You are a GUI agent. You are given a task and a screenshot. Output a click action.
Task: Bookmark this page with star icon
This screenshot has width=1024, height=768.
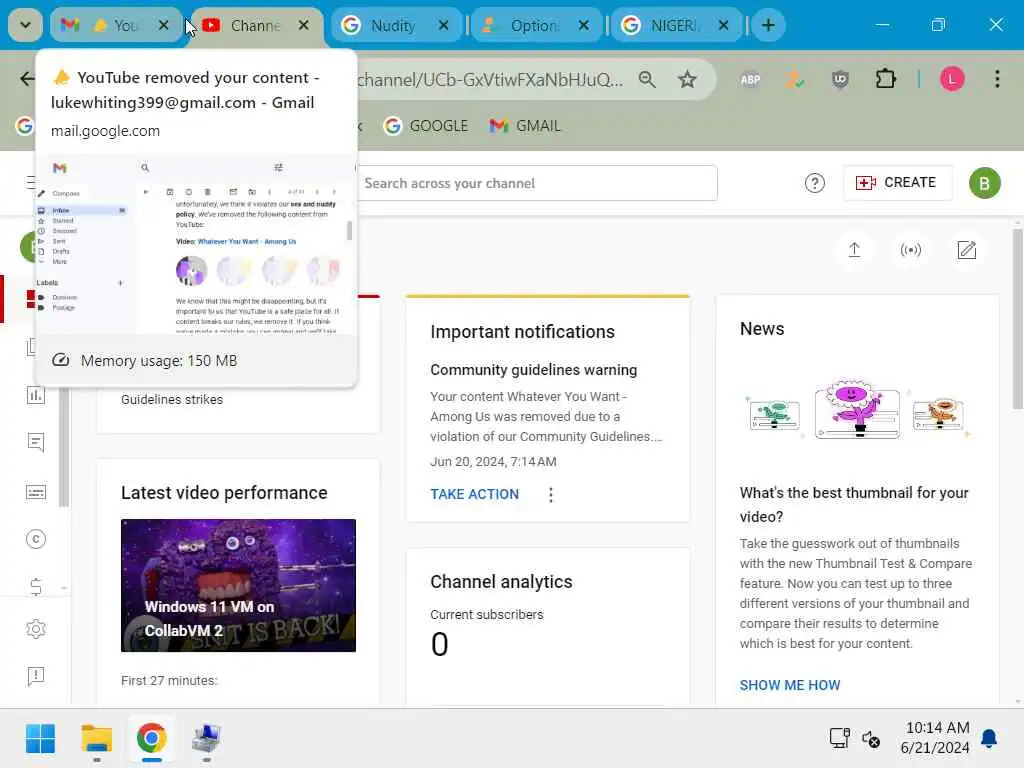coord(687,80)
